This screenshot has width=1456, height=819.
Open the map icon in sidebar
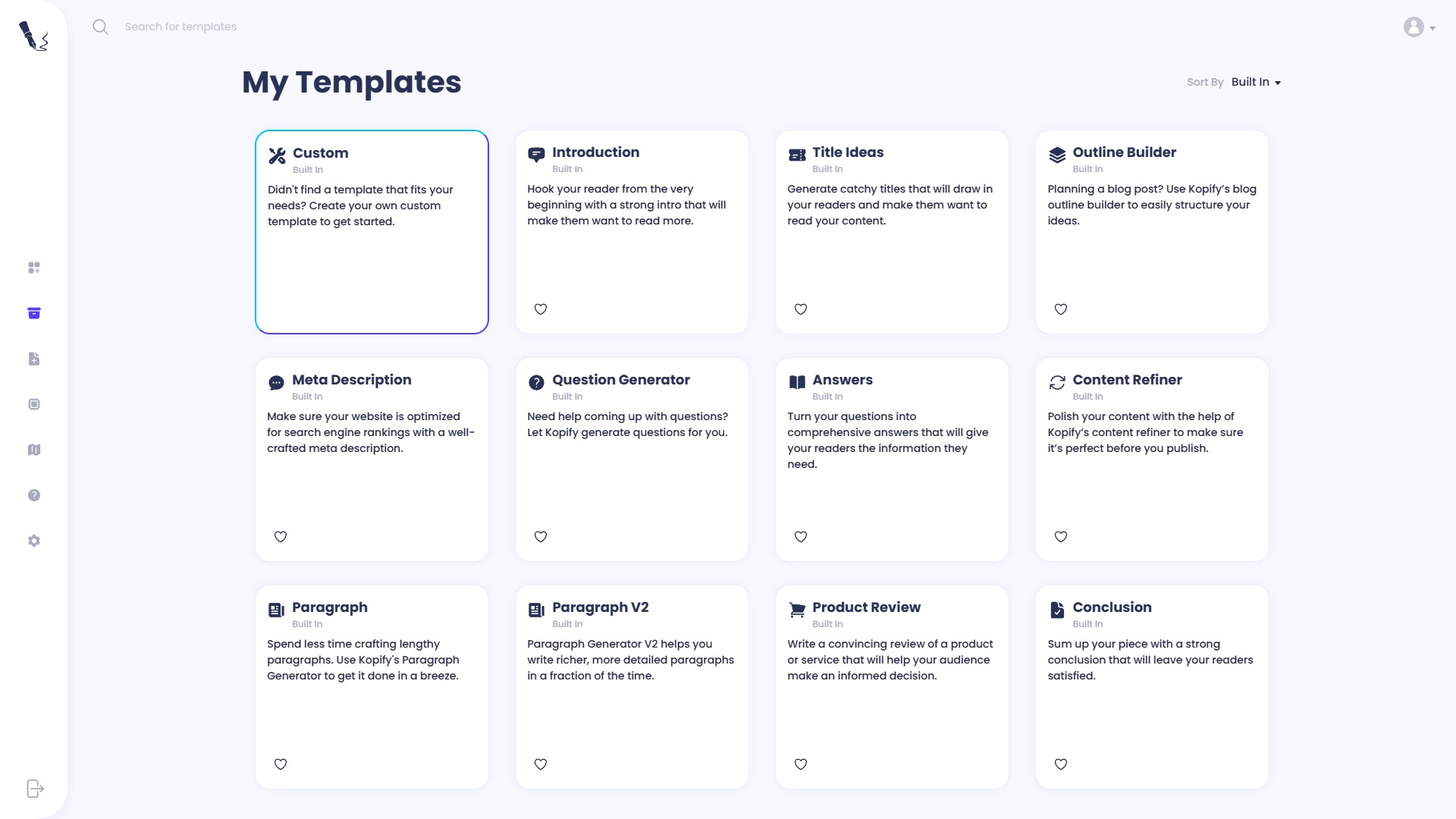pos(34,450)
